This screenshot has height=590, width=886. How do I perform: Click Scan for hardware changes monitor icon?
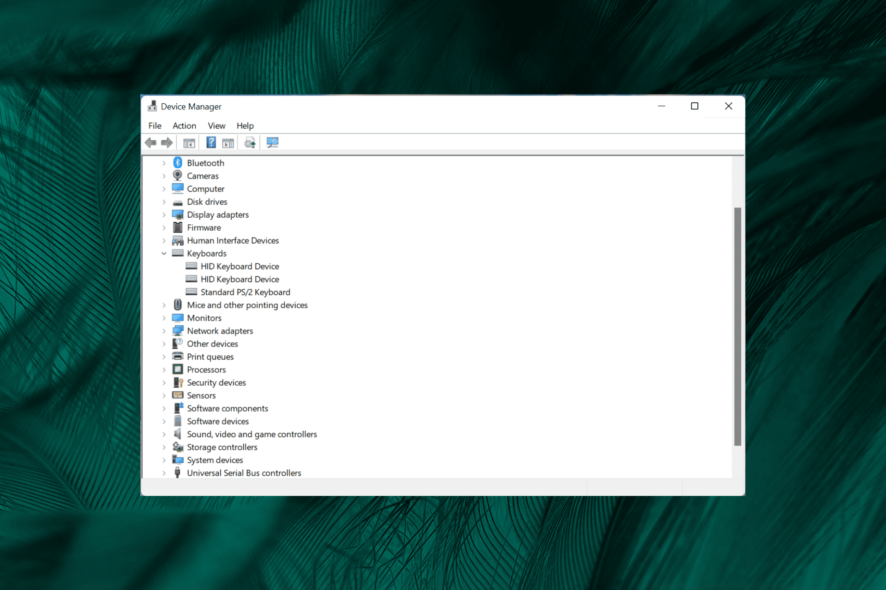coord(272,143)
